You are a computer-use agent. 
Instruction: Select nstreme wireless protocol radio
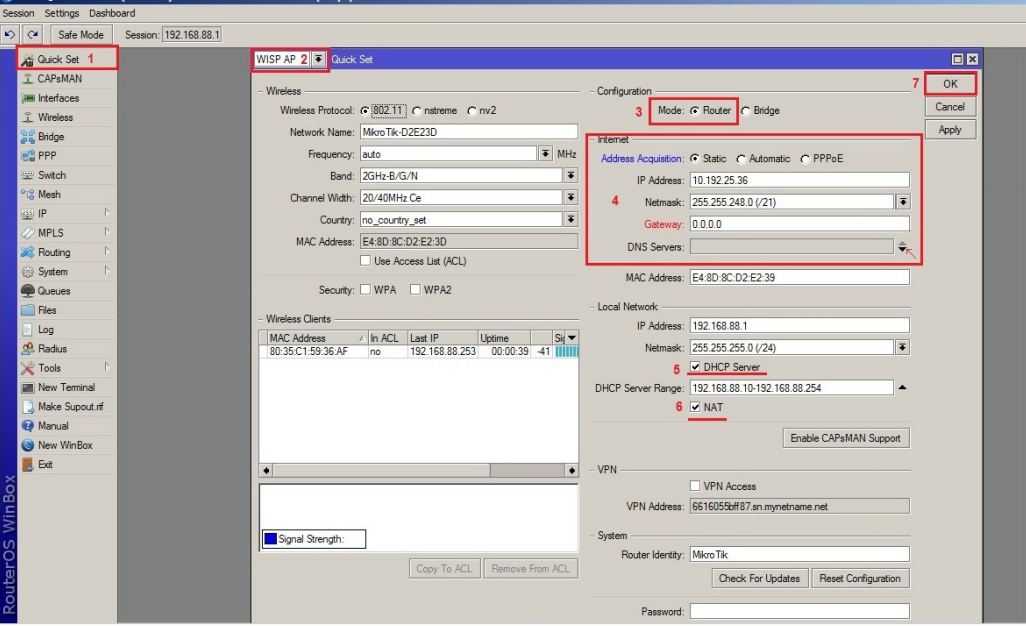tap(417, 111)
